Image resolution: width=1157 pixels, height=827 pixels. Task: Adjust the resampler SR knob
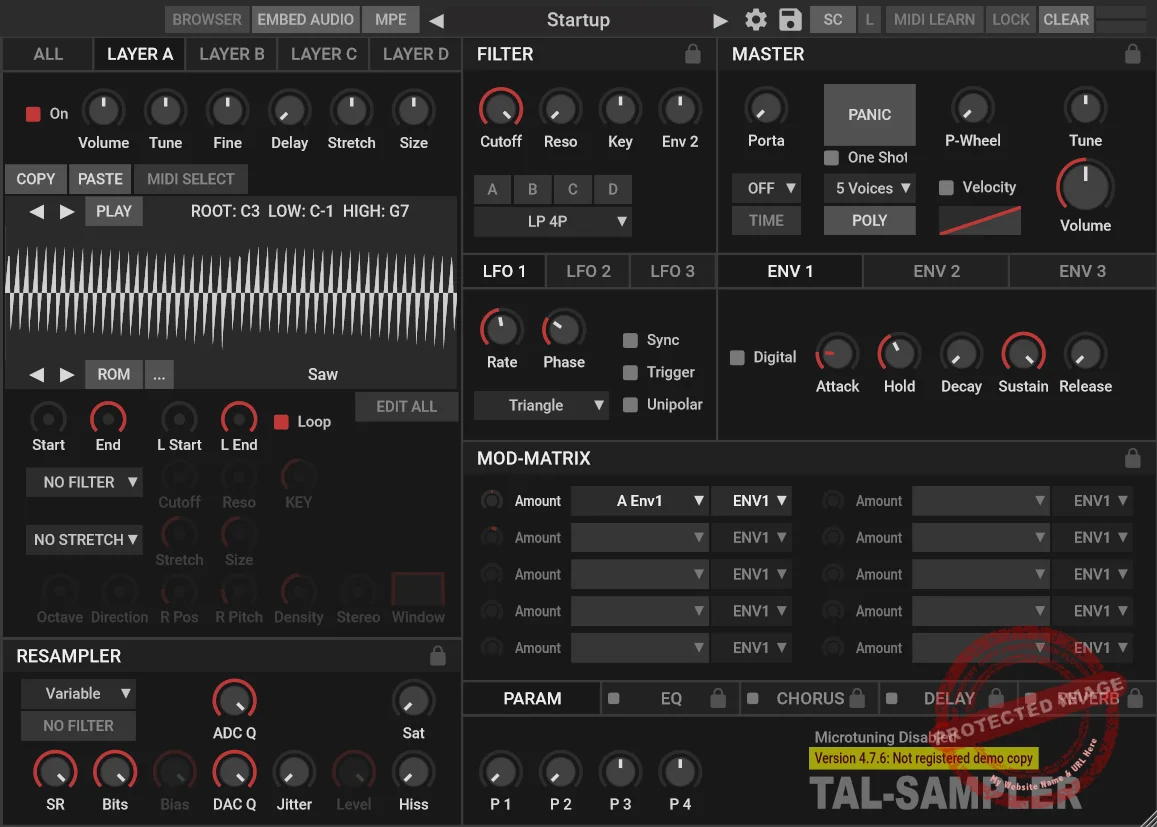tap(55, 772)
